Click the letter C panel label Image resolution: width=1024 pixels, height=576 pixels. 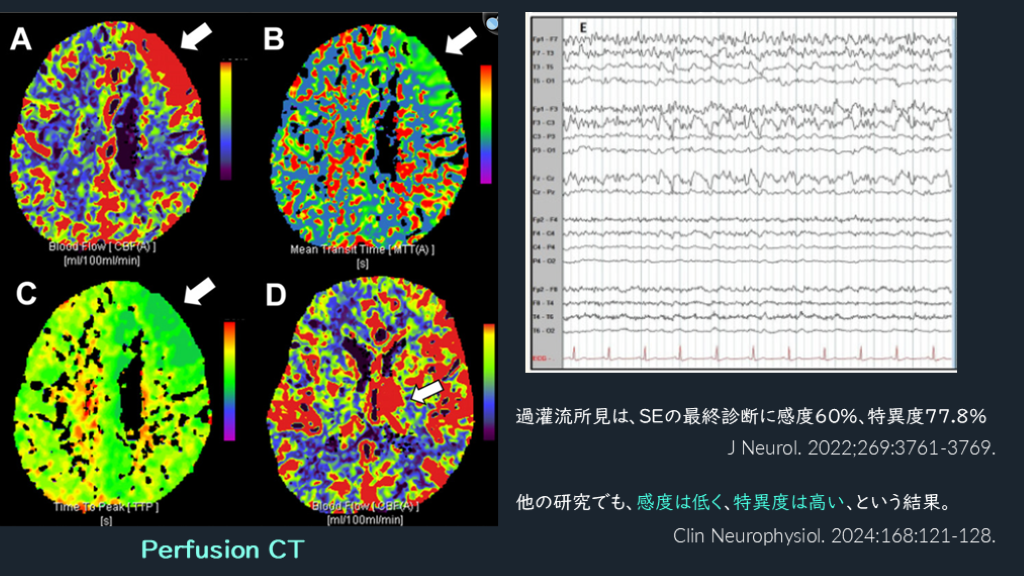[25, 294]
